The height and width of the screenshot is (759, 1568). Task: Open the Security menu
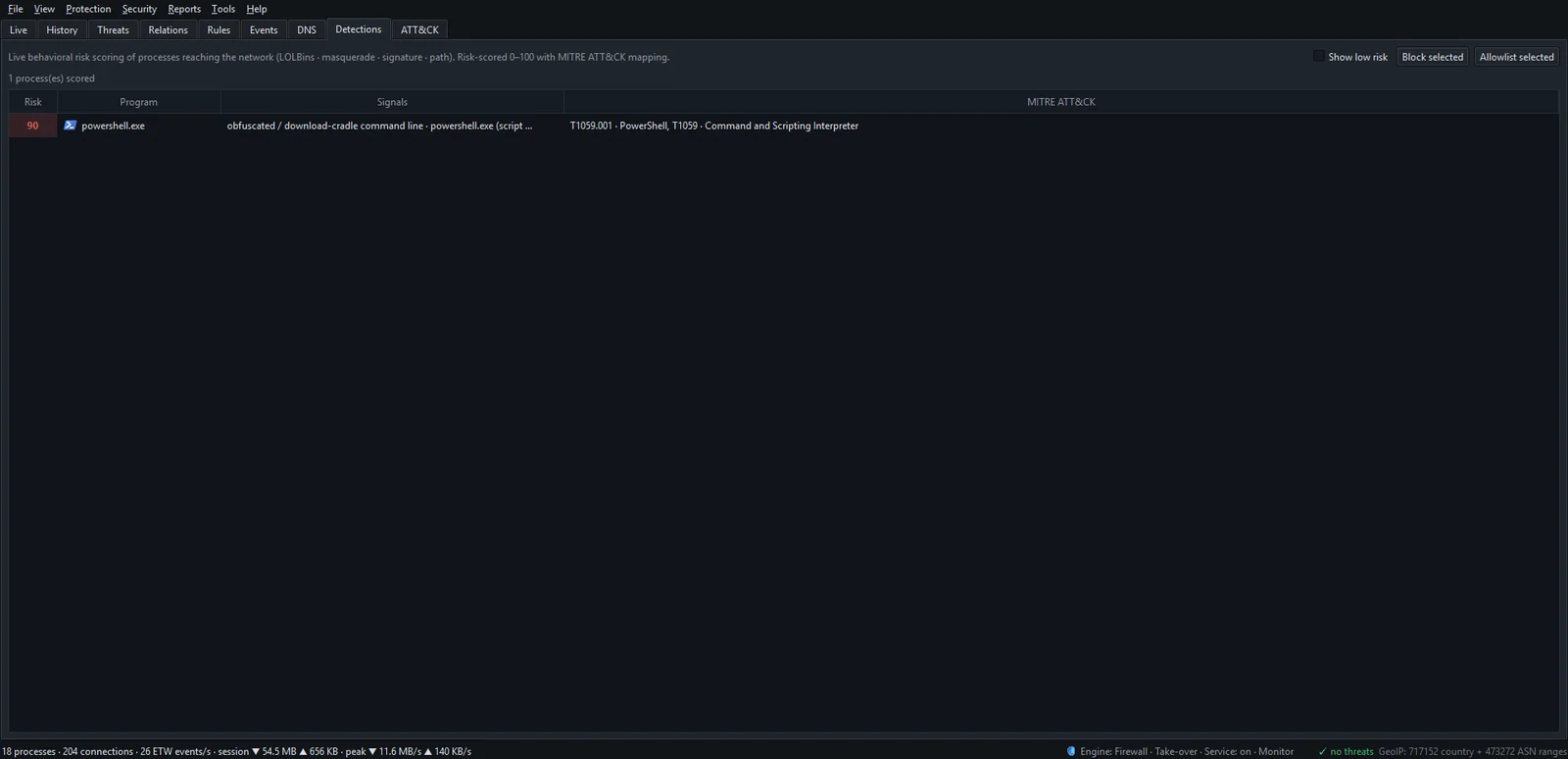click(x=139, y=9)
